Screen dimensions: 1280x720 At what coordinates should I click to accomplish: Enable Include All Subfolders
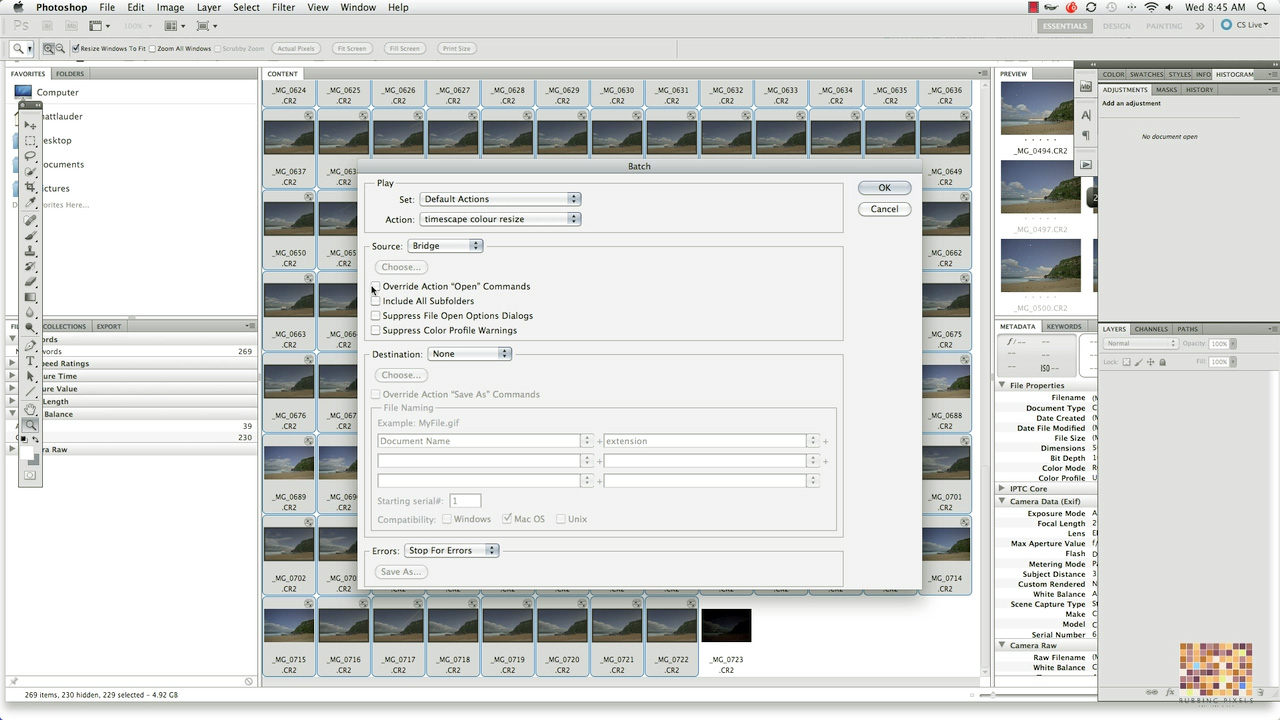click(376, 301)
